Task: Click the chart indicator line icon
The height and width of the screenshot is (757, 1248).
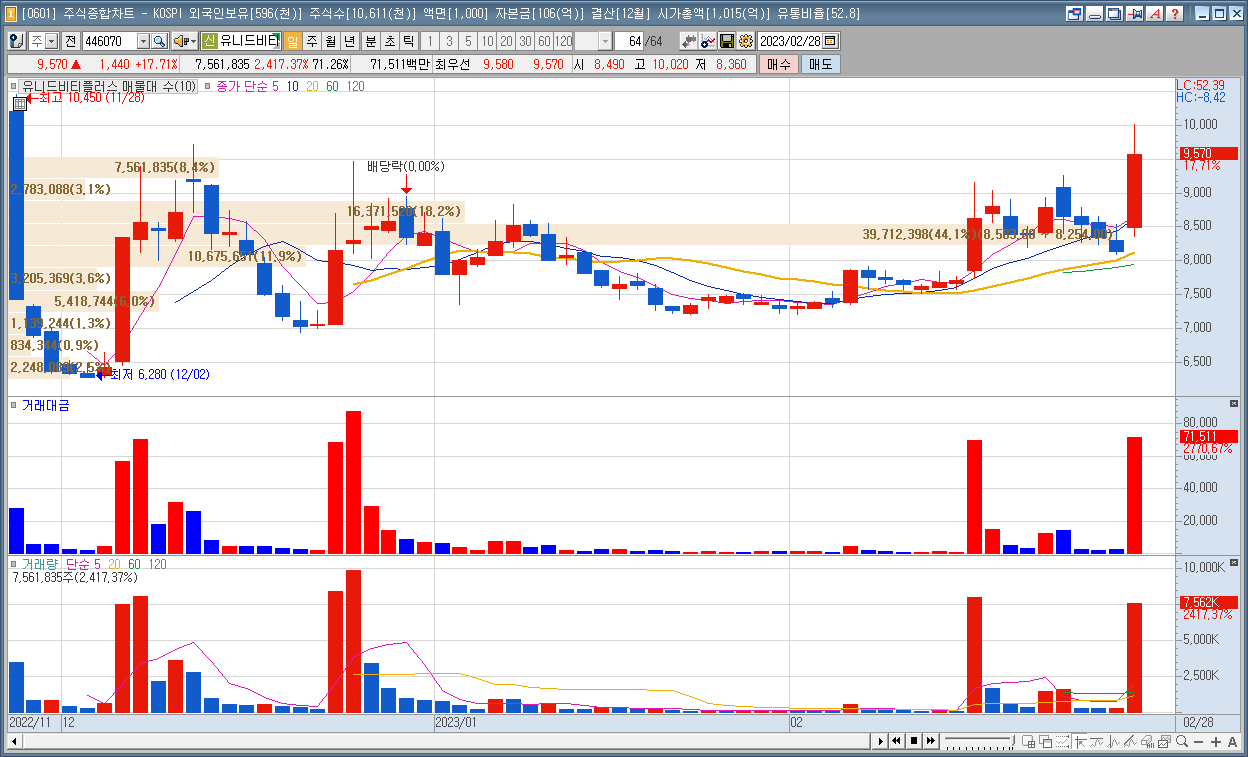Action: (x=708, y=41)
